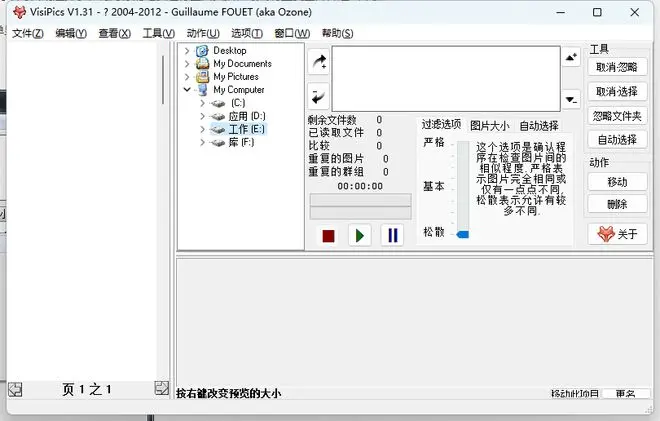Open the 工具(T) menu
Screen dimensions: 660x421
pos(158,33)
